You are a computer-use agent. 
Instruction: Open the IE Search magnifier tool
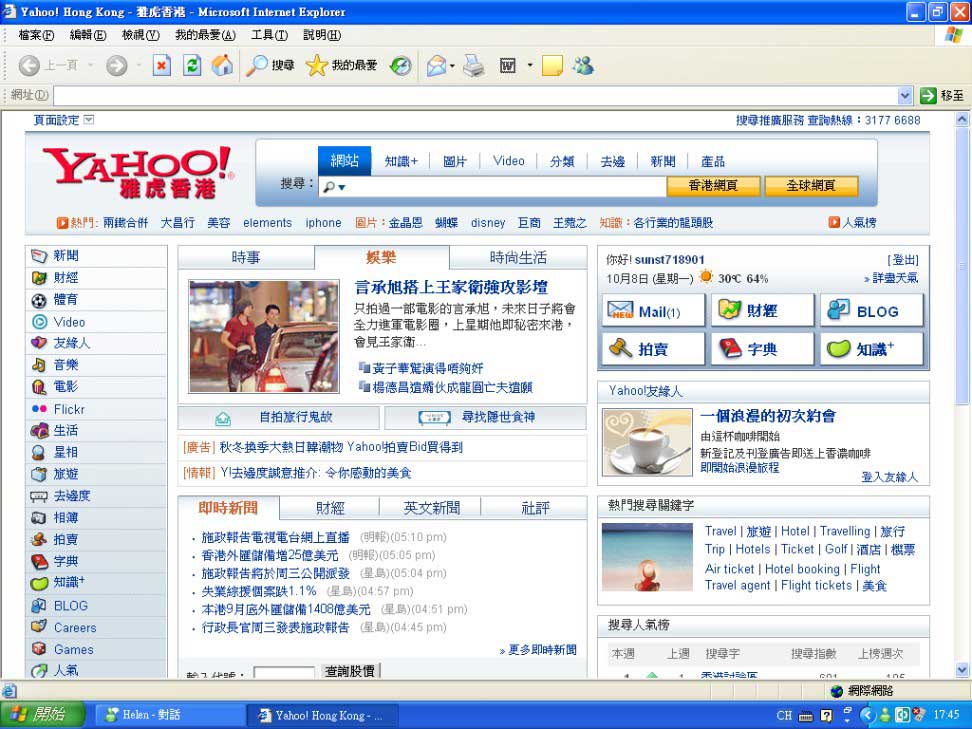pos(257,65)
